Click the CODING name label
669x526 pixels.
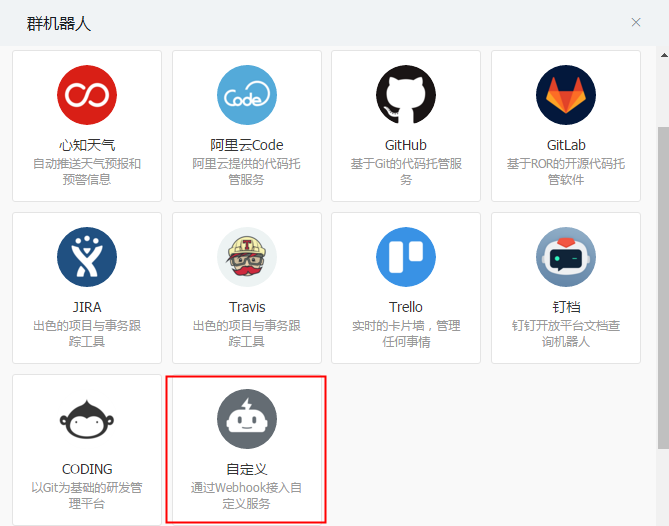pyautogui.click(x=87, y=469)
